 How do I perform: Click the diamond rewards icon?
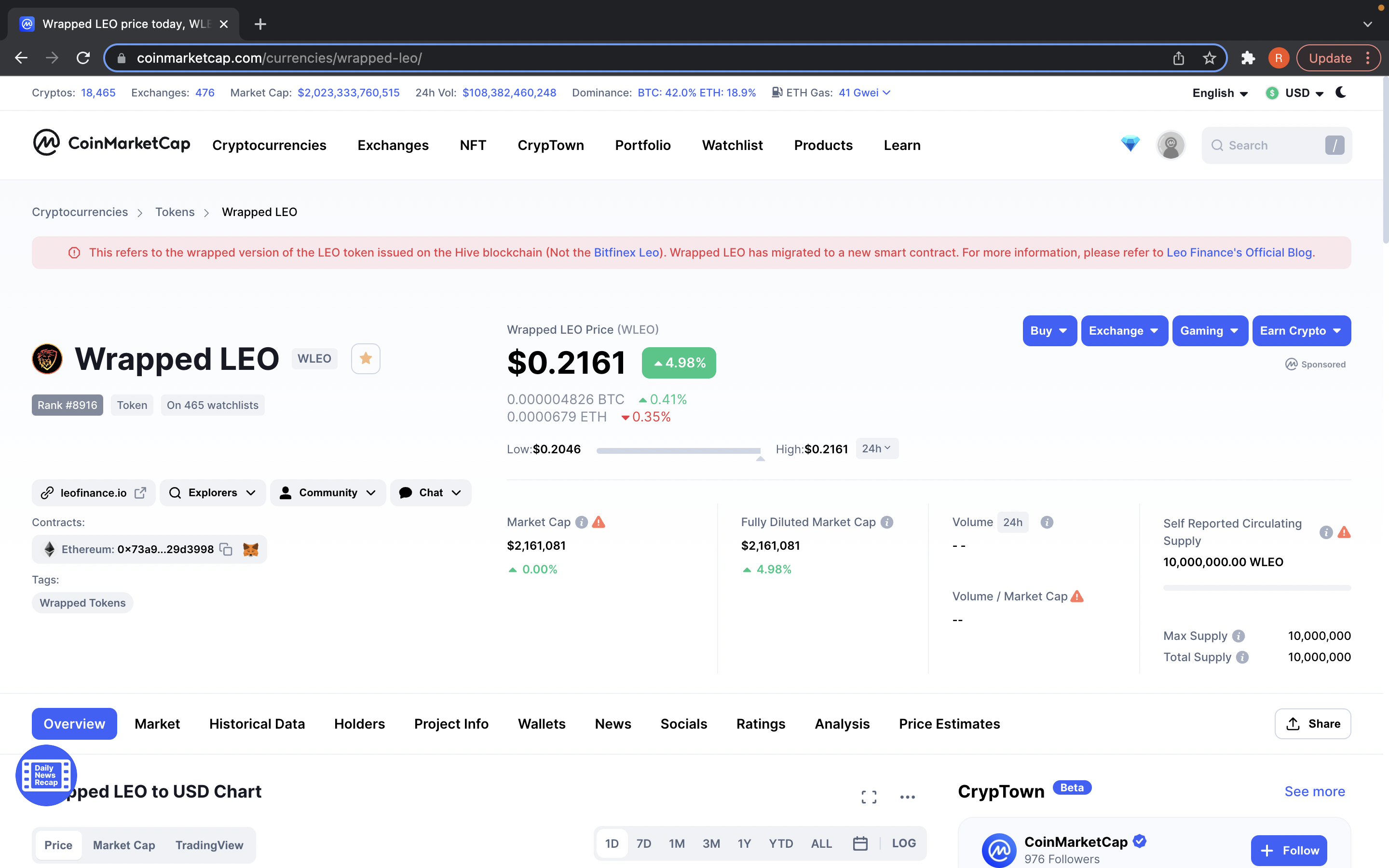pyautogui.click(x=1130, y=144)
